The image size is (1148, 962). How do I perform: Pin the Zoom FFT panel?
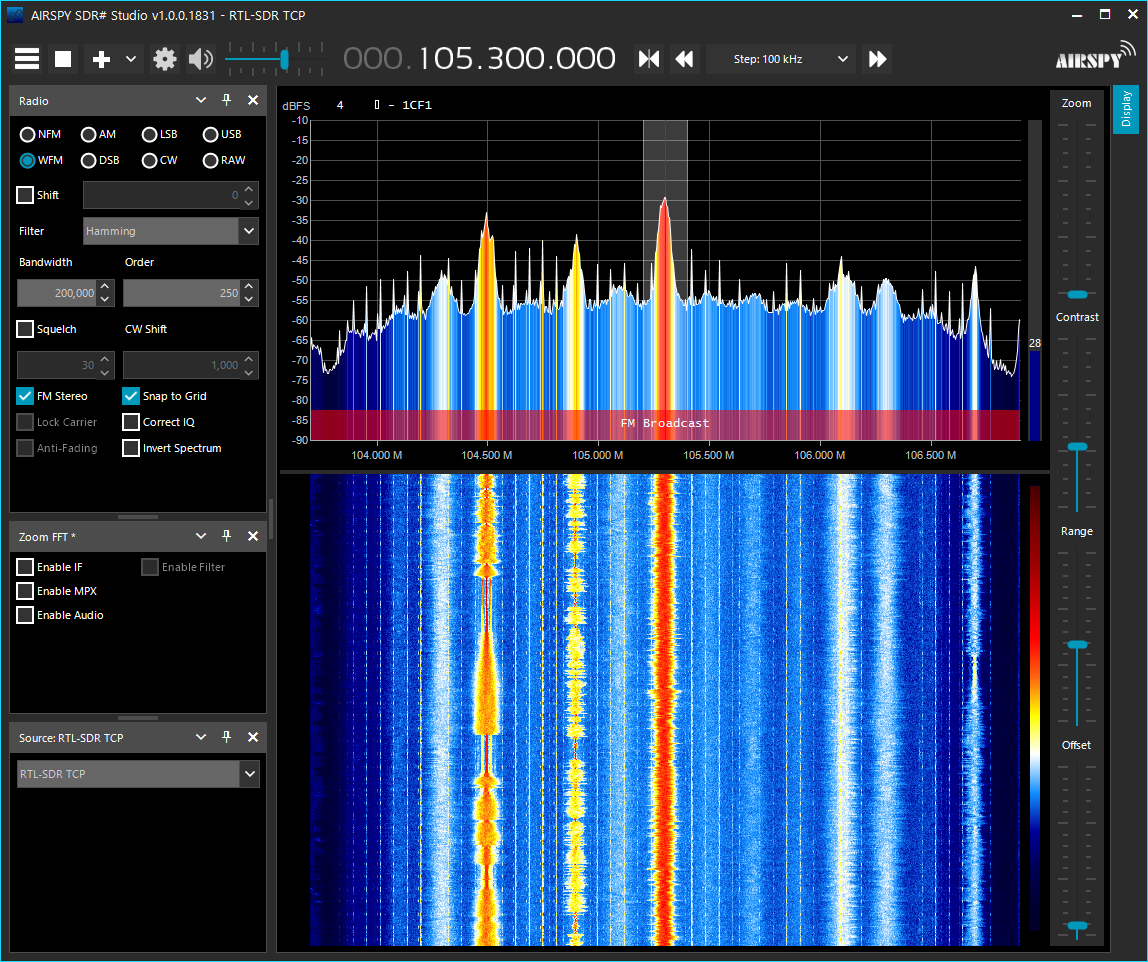click(226, 537)
